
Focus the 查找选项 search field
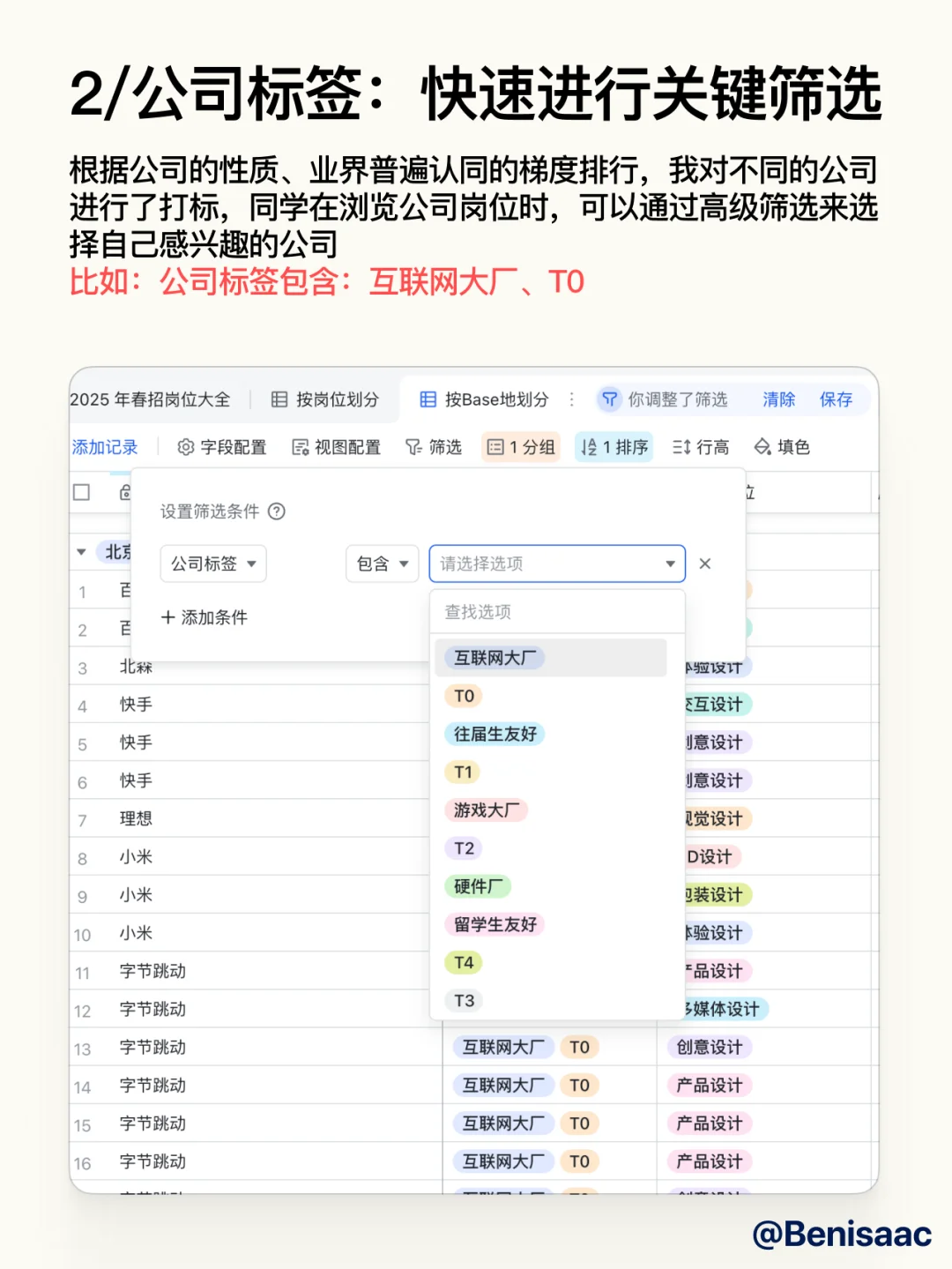tap(557, 612)
